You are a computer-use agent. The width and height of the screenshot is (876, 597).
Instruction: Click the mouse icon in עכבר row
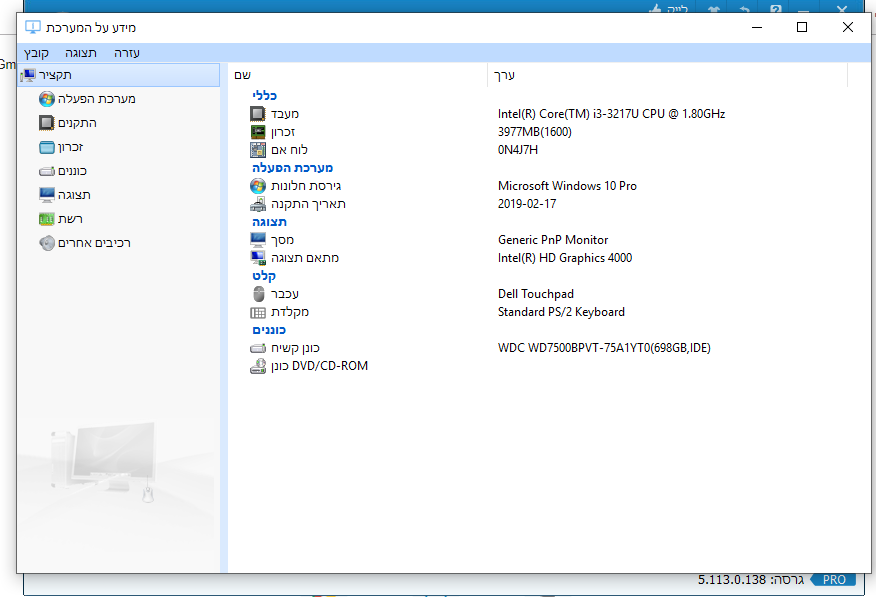pos(258,294)
